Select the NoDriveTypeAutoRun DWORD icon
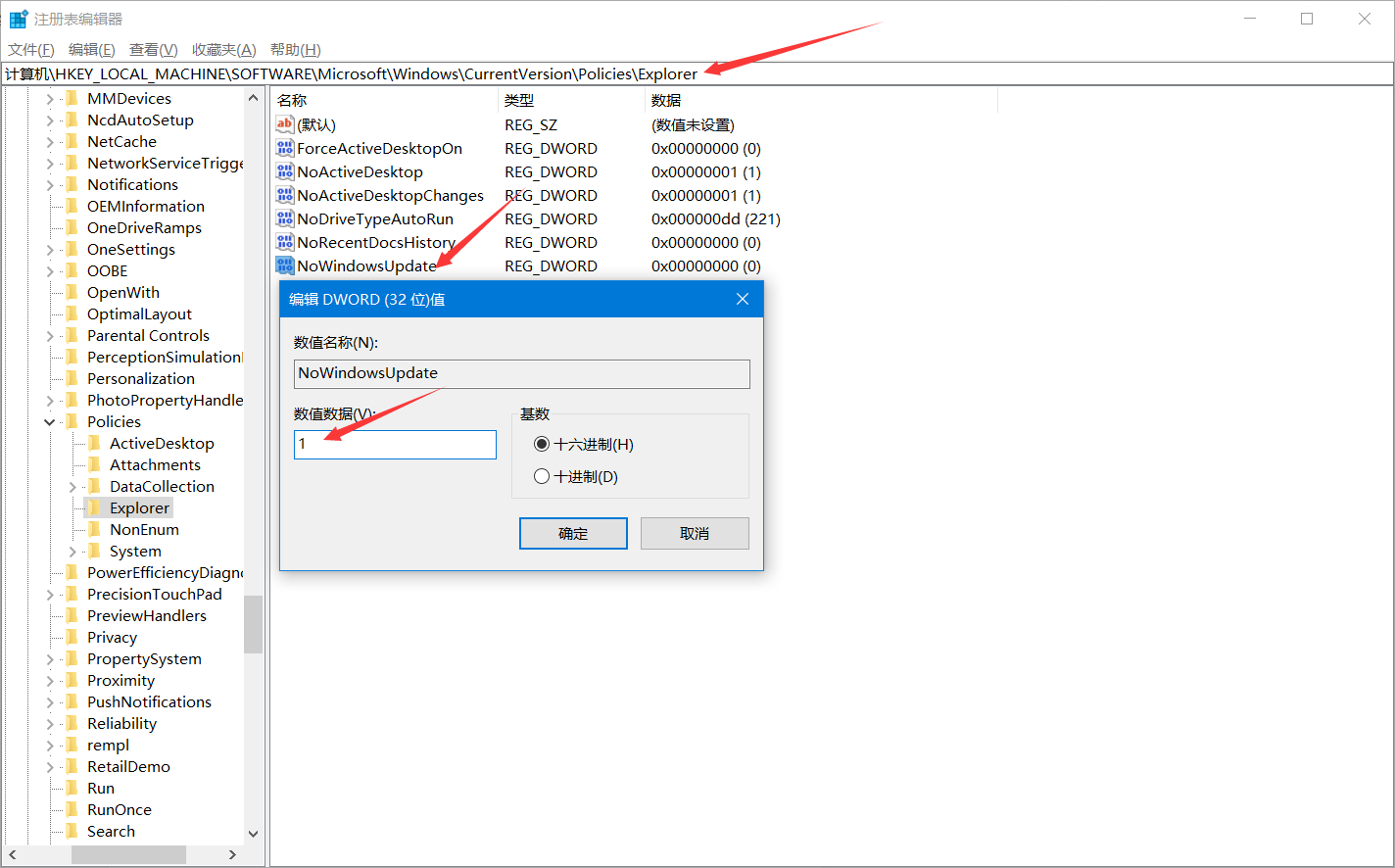 [285, 218]
